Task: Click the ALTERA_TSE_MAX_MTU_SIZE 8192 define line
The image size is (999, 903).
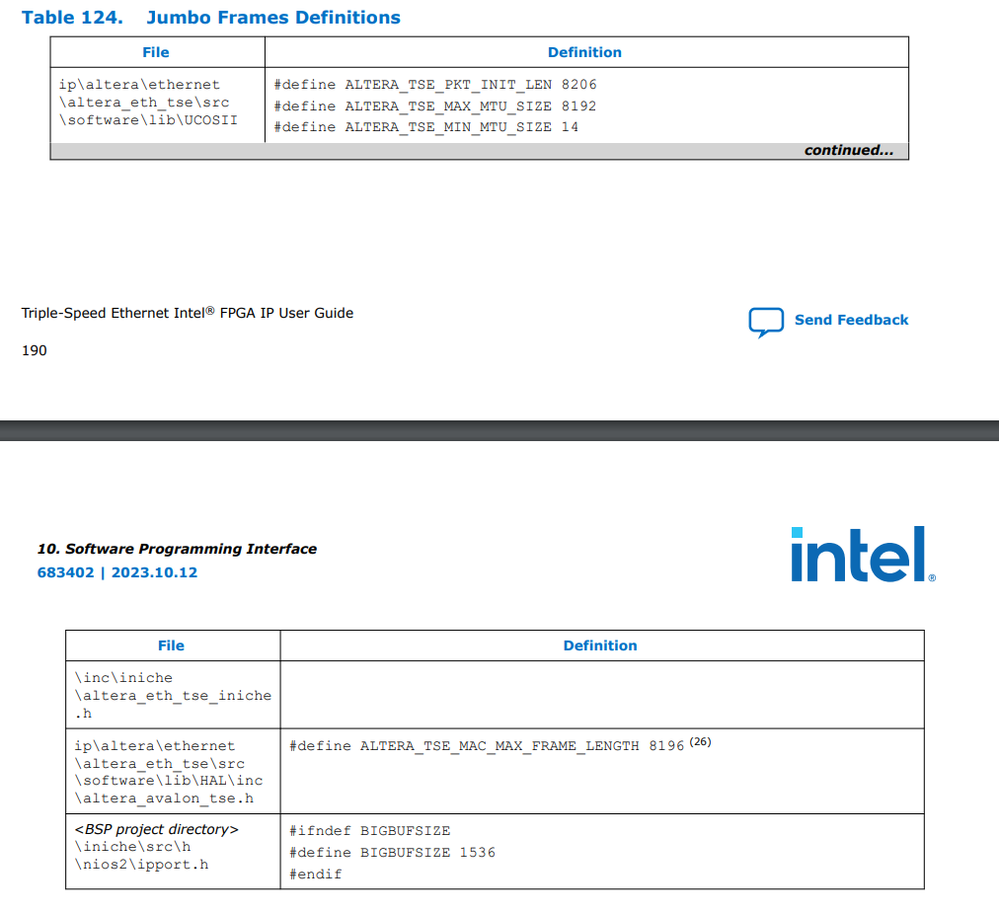Action: pyautogui.click(x=435, y=106)
